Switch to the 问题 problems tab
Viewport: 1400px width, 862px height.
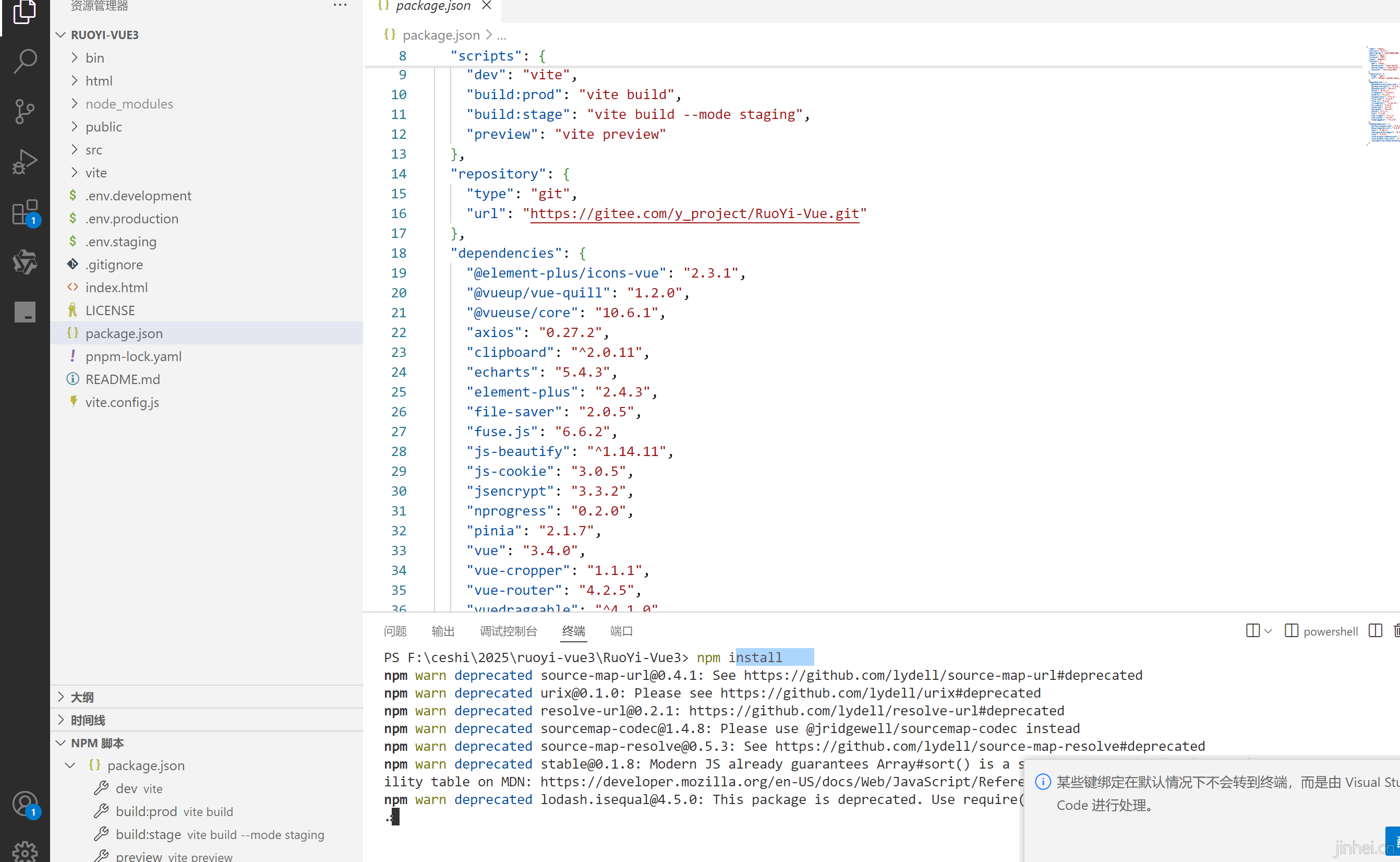395,631
